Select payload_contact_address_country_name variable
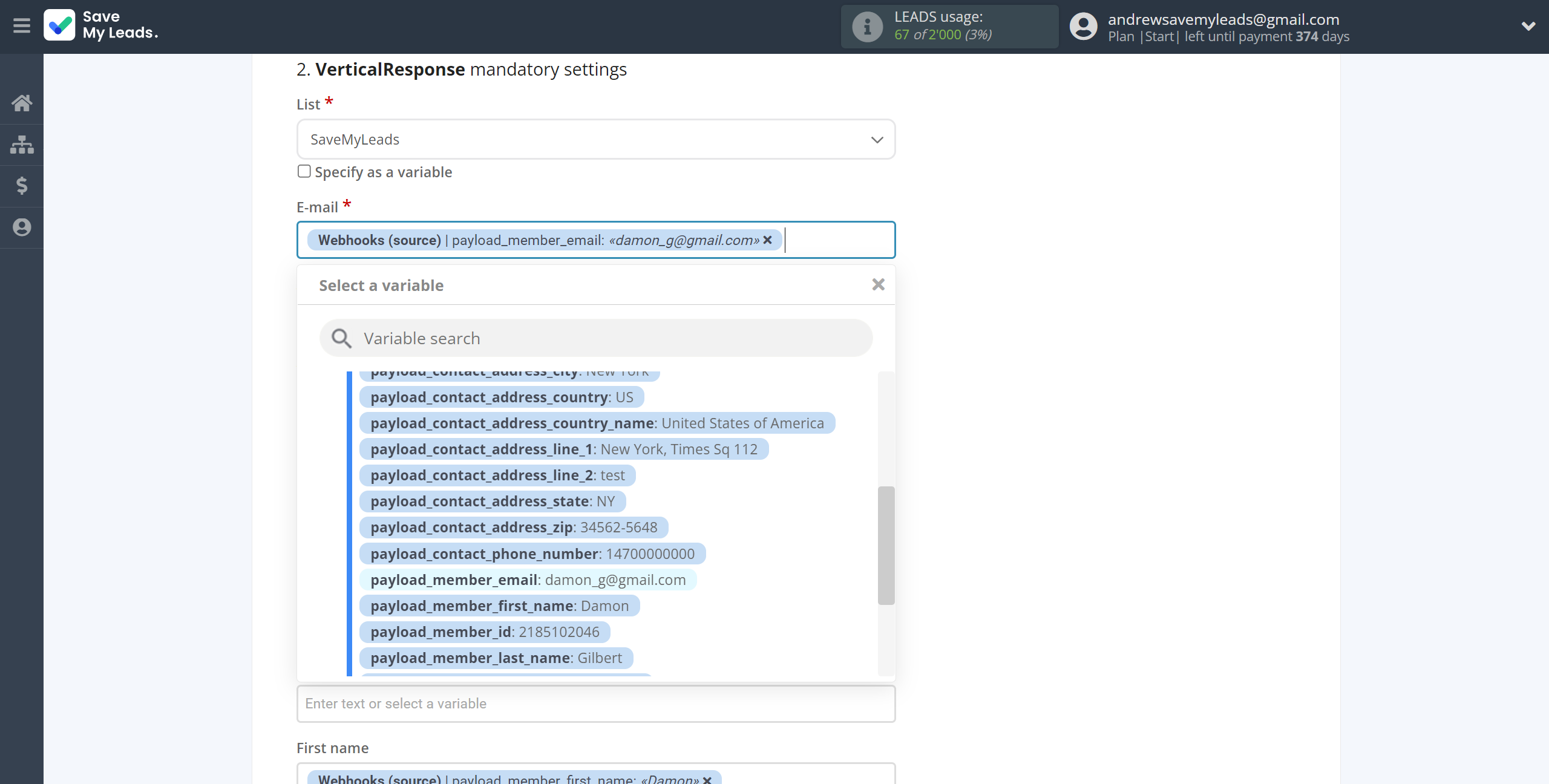The image size is (1549, 784). pyautogui.click(x=597, y=423)
